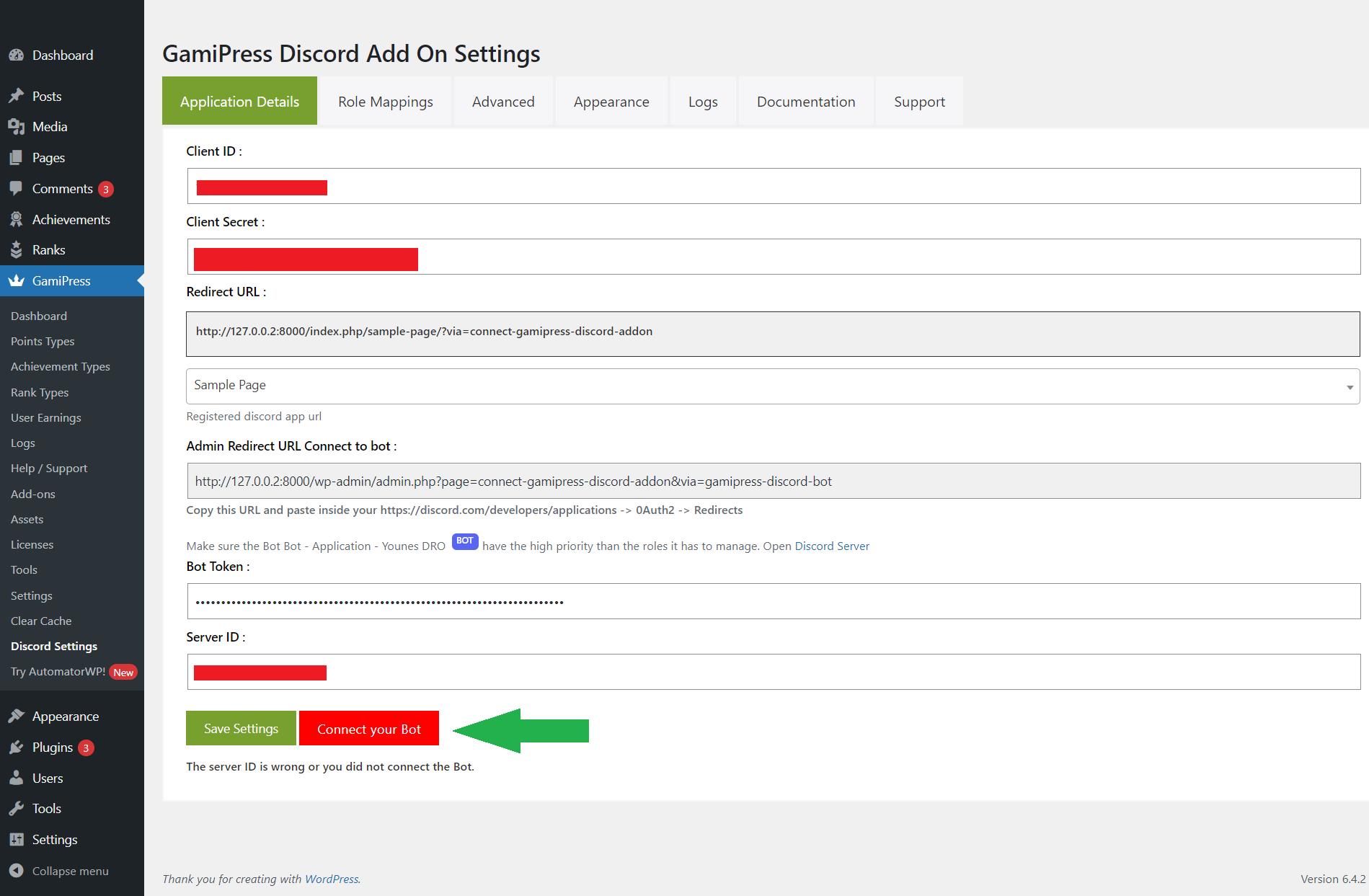1369x896 pixels.
Task: Open the Ranks icon in the sidebar
Action: 17,249
